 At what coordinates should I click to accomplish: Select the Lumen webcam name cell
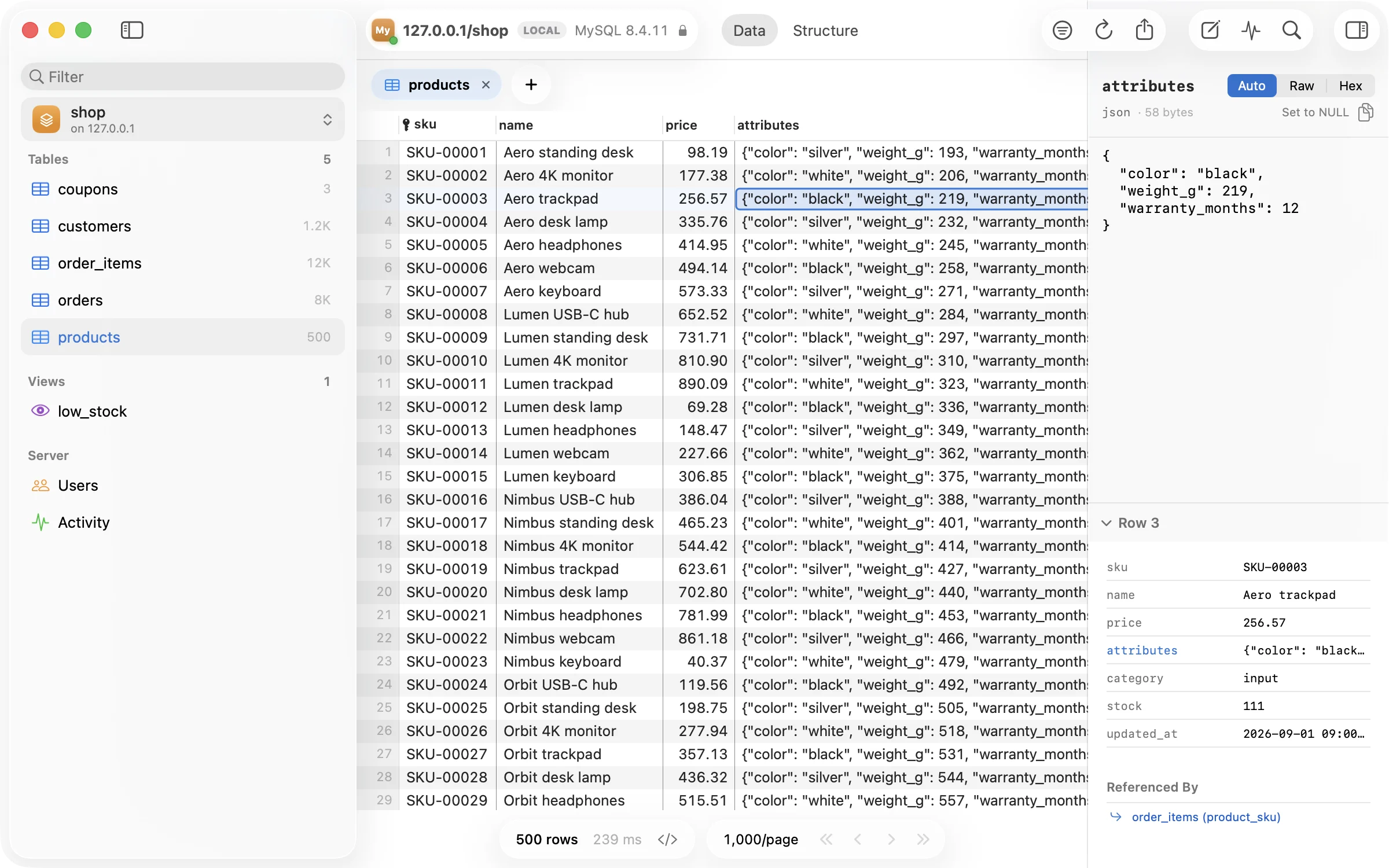coord(579,453)
